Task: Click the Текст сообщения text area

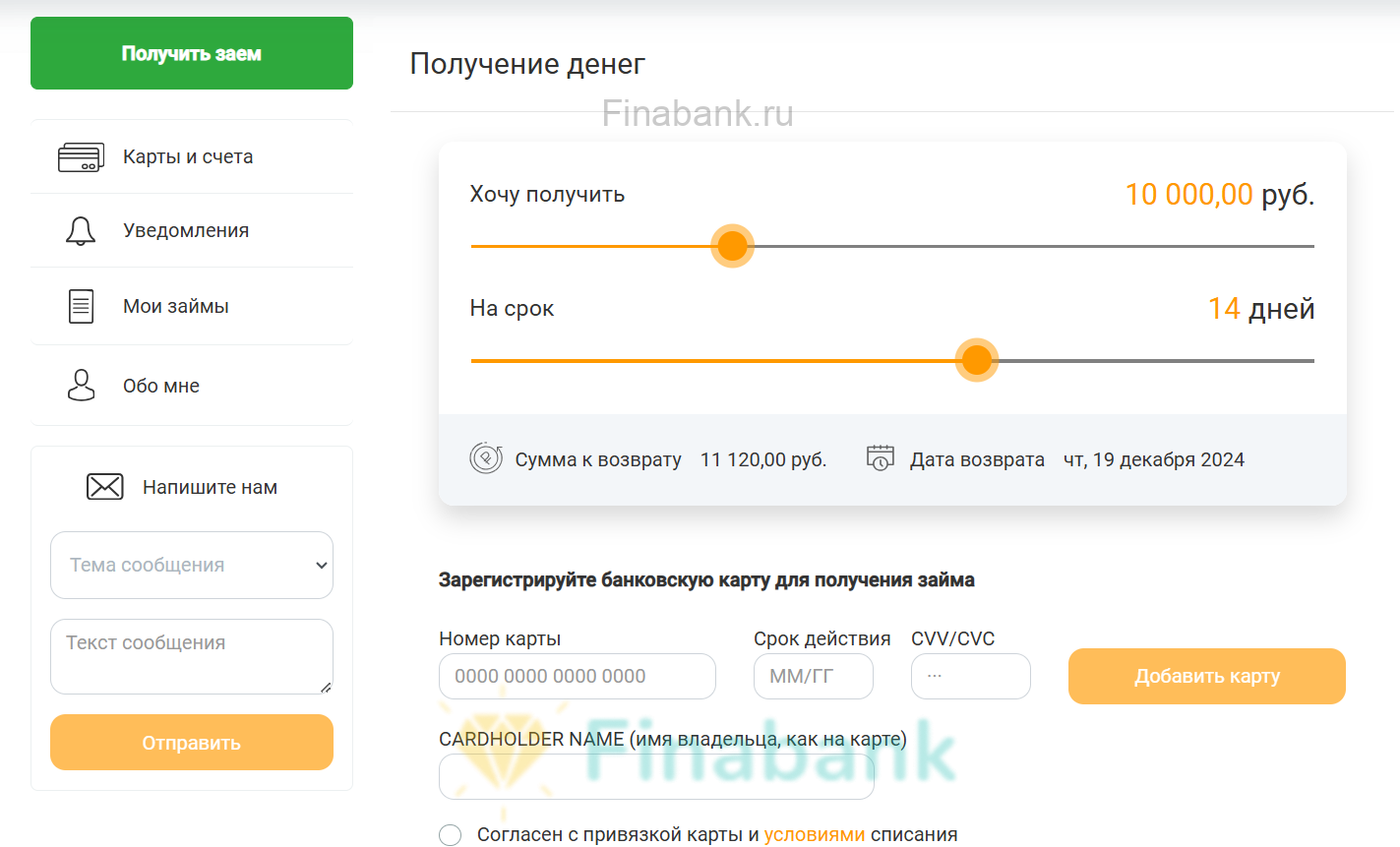Action: 192,656
